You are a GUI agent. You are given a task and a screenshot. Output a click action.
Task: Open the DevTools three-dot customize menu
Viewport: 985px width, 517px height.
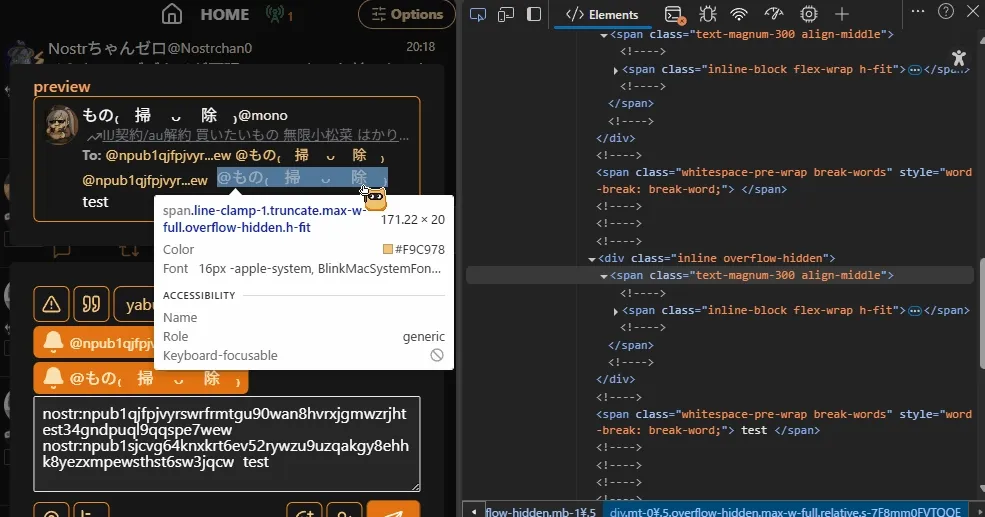tap(918, 11)
